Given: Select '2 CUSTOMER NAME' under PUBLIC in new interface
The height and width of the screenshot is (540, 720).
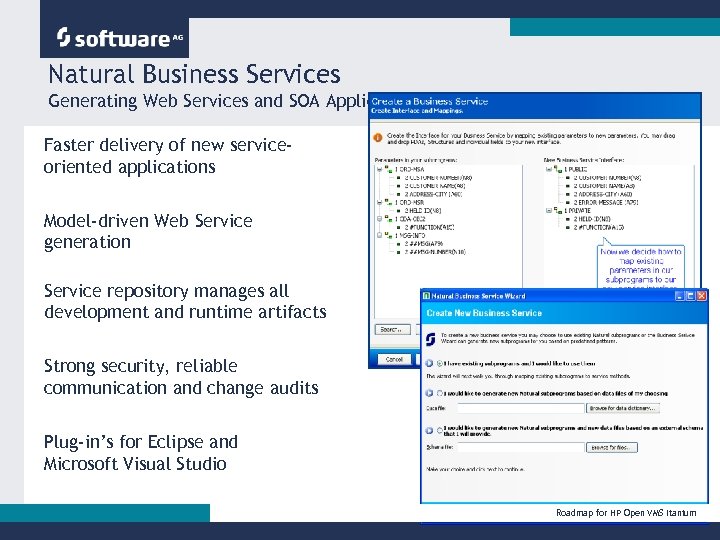Looking at the screenshot, I should point(604,186).
